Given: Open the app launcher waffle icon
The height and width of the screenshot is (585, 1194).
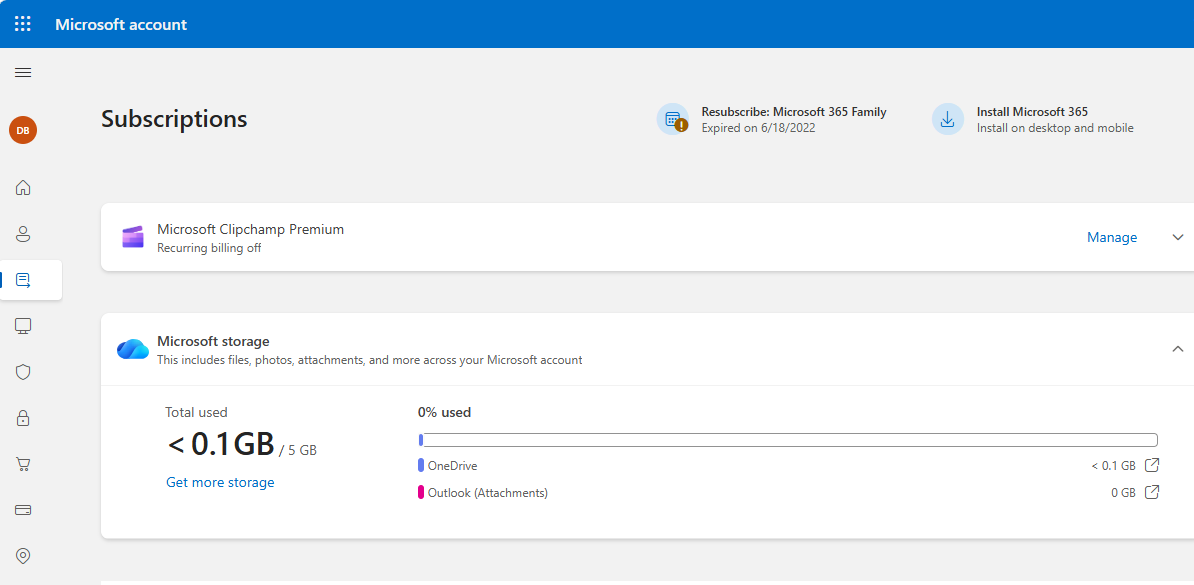Looking at the screenshot, I should pyautogui.click(x=23, y=24).
